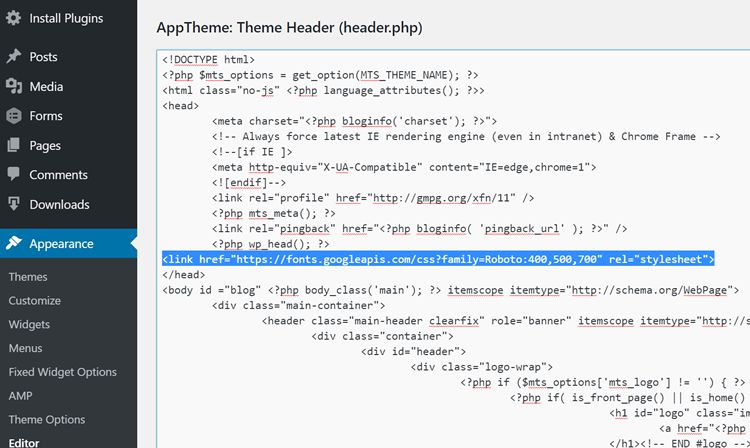Click the Pages sidebar icon

(13, 146)
